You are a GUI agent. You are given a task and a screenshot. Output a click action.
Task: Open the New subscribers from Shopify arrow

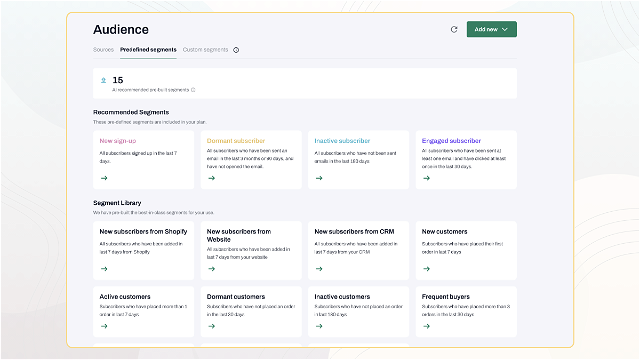(104, 269)
